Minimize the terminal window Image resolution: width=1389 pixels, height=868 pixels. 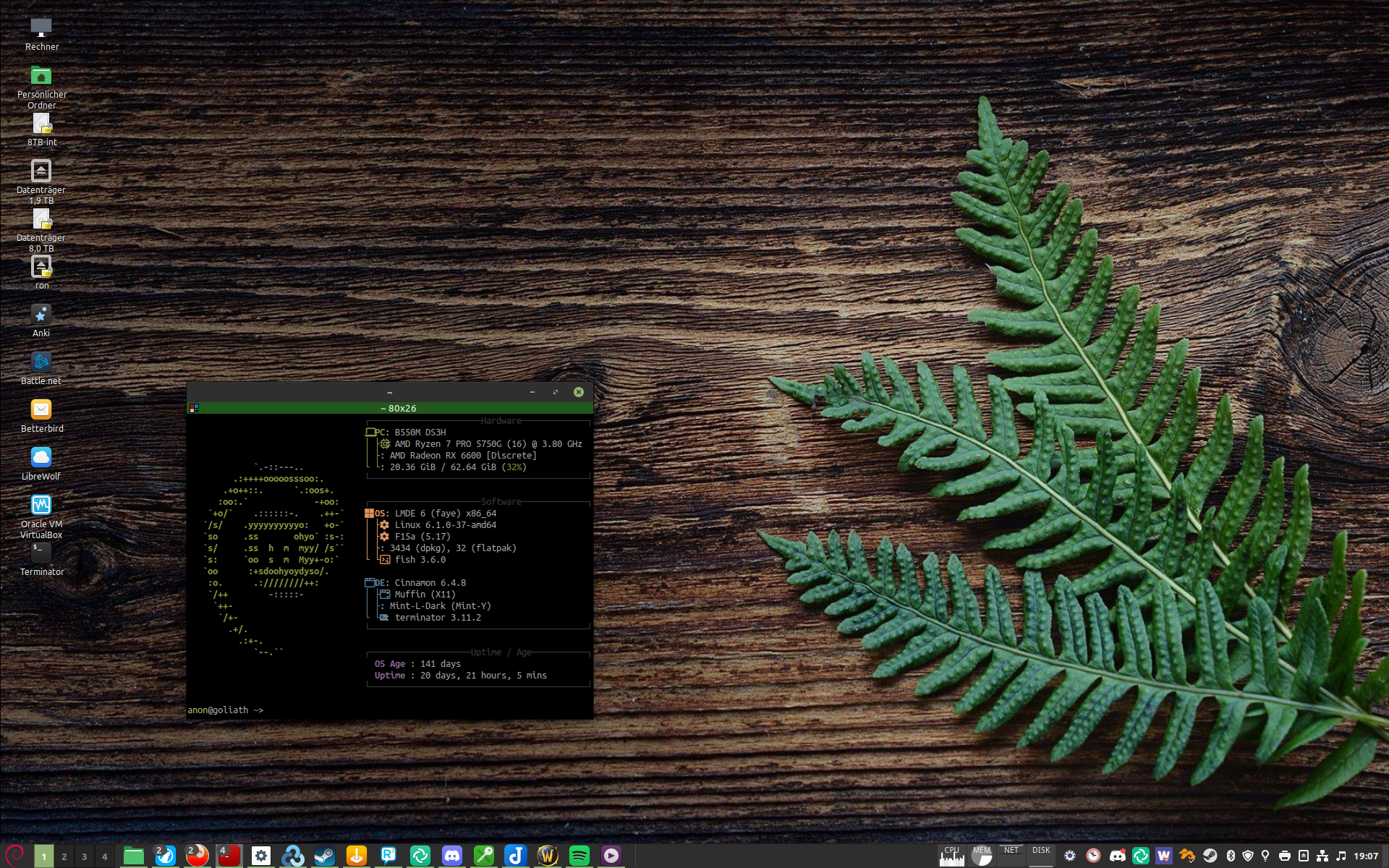(532, 392)
